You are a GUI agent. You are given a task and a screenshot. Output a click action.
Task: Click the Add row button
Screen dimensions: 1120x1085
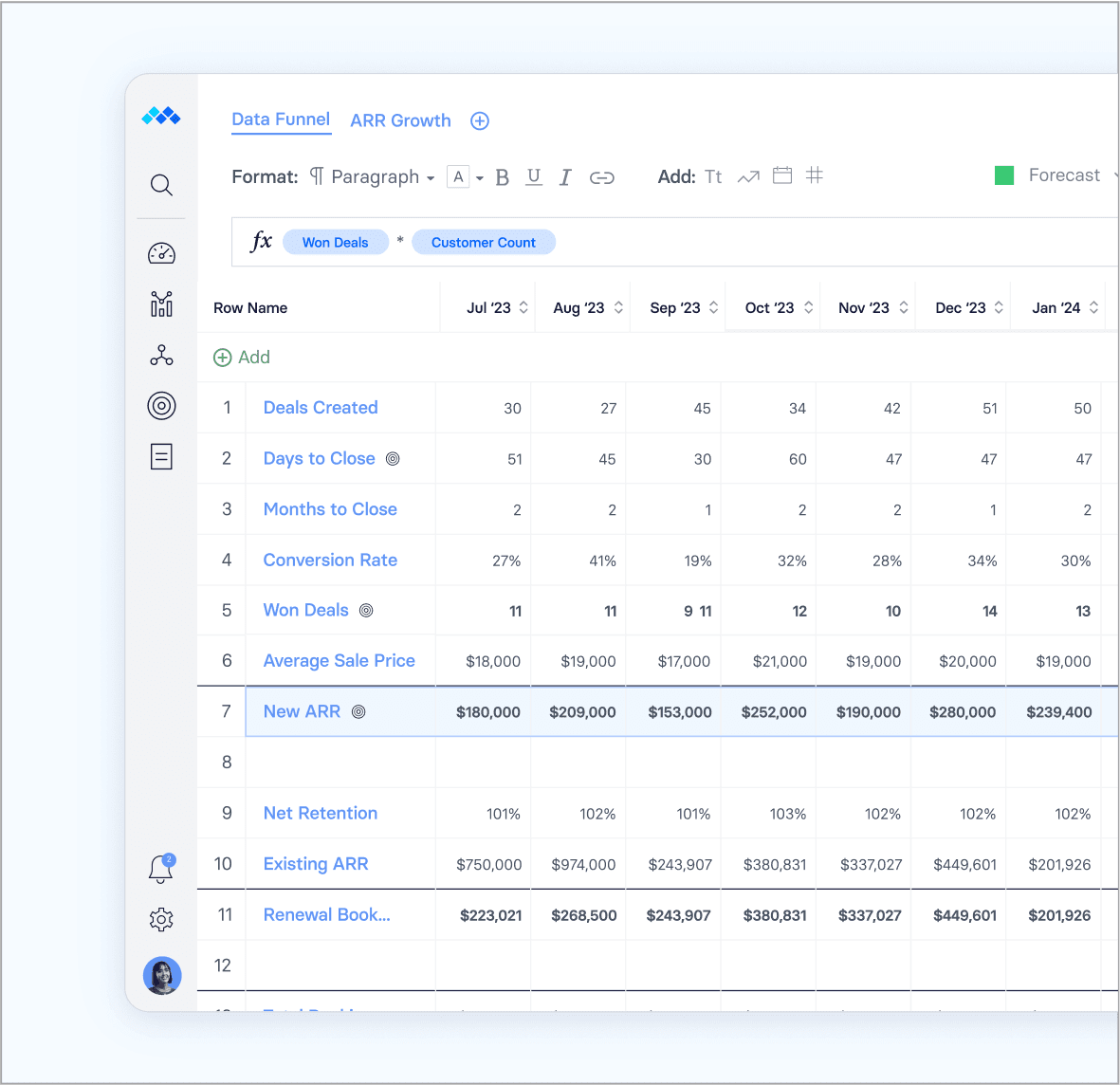coord(242,358)
